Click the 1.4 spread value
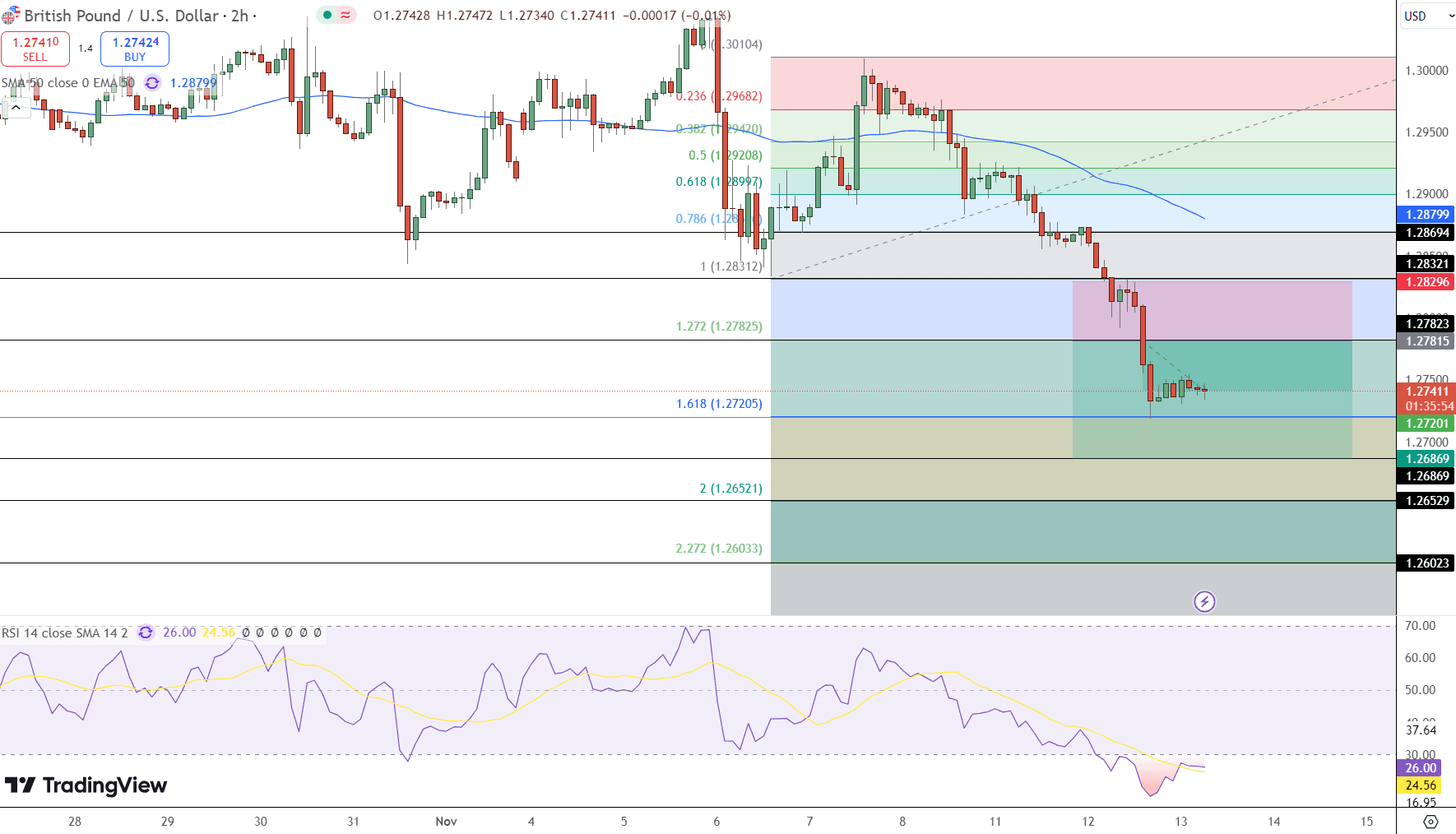 pyautogui.click(x=86, y=49)
